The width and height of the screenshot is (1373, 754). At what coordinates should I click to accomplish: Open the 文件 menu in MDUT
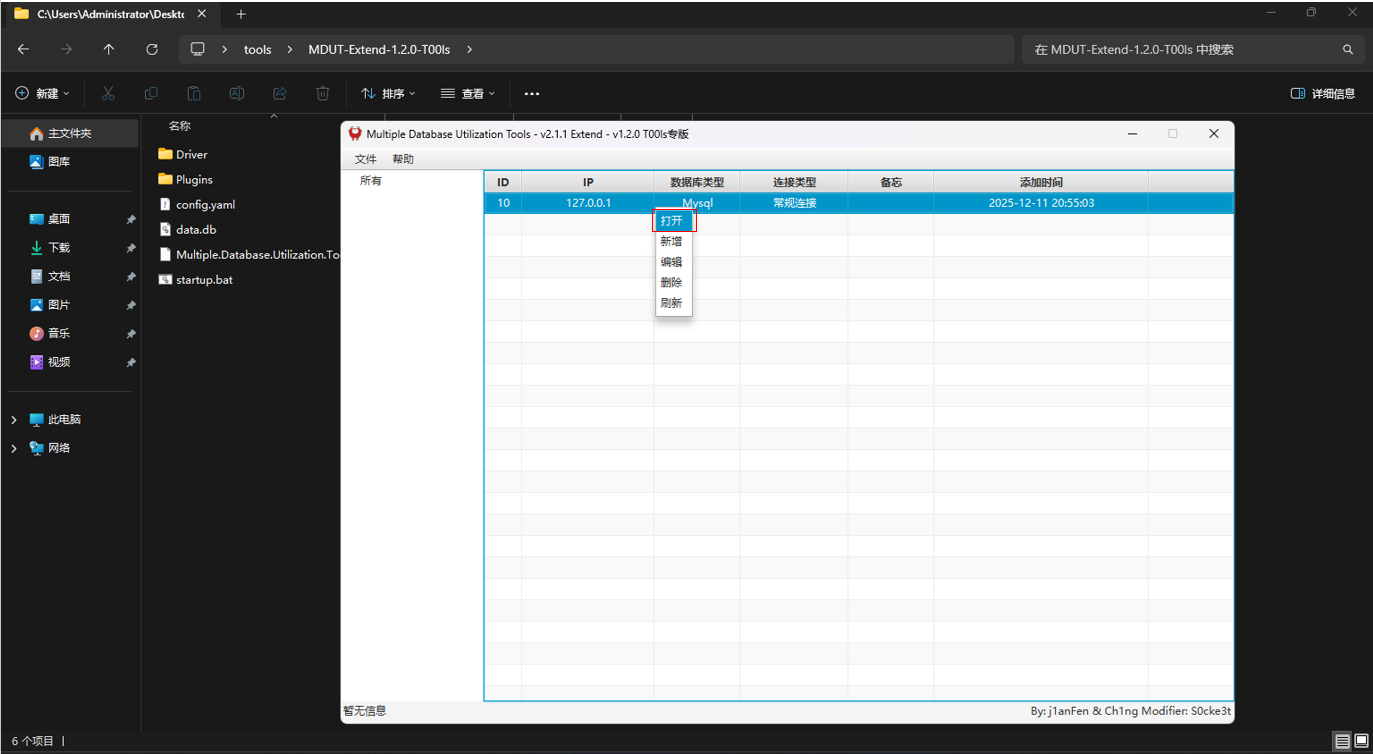point(366,159)
